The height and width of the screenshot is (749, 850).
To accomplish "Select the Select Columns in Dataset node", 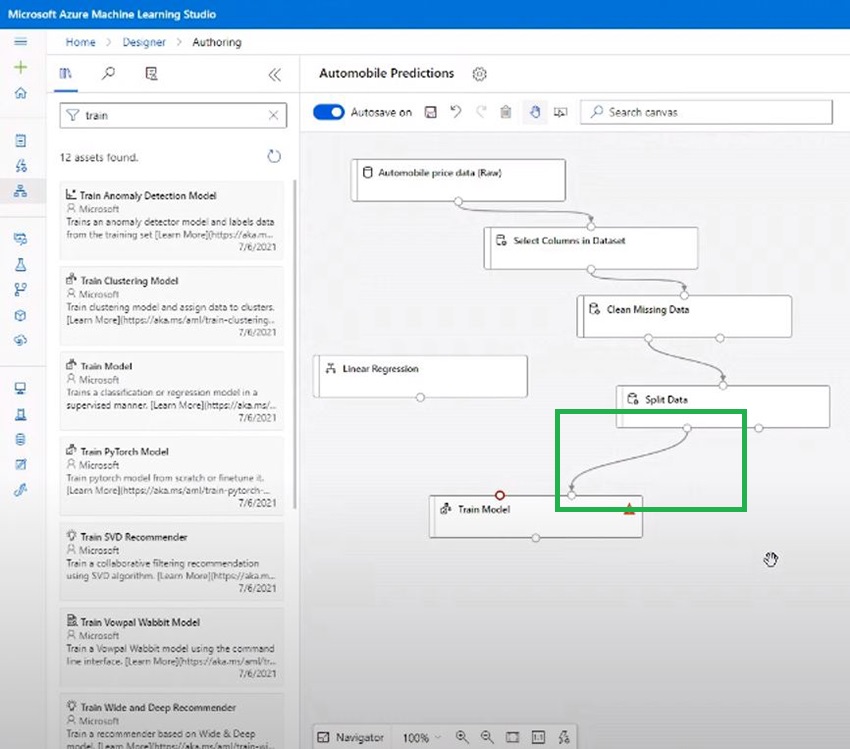I will [x=591, y=248].
